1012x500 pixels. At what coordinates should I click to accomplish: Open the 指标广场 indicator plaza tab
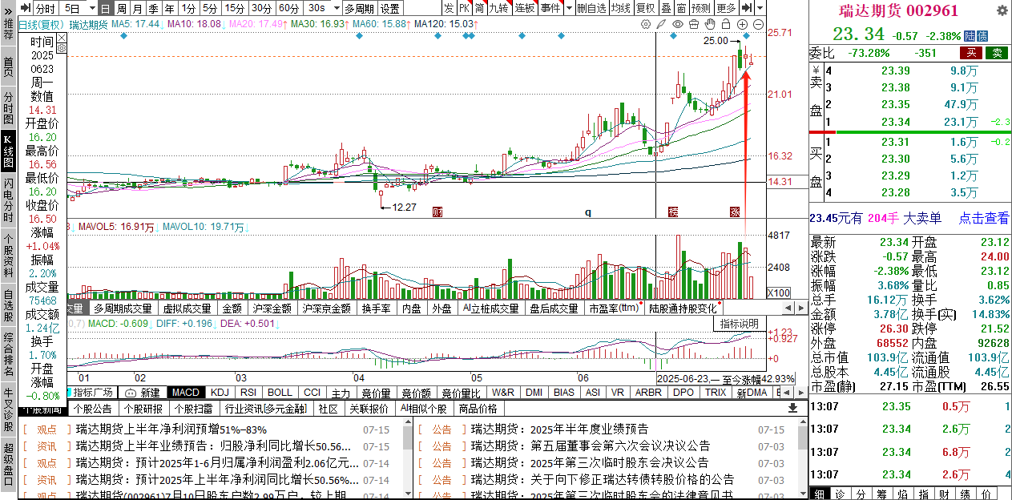92,392
